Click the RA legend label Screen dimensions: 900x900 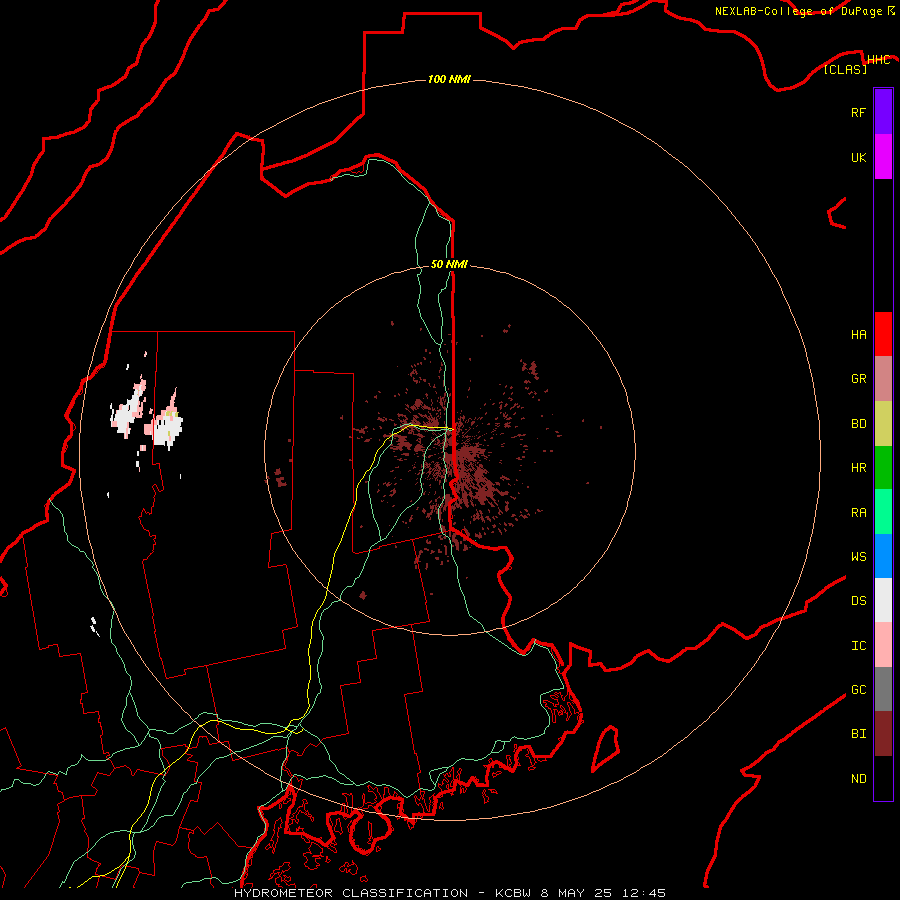pos(858,513)
